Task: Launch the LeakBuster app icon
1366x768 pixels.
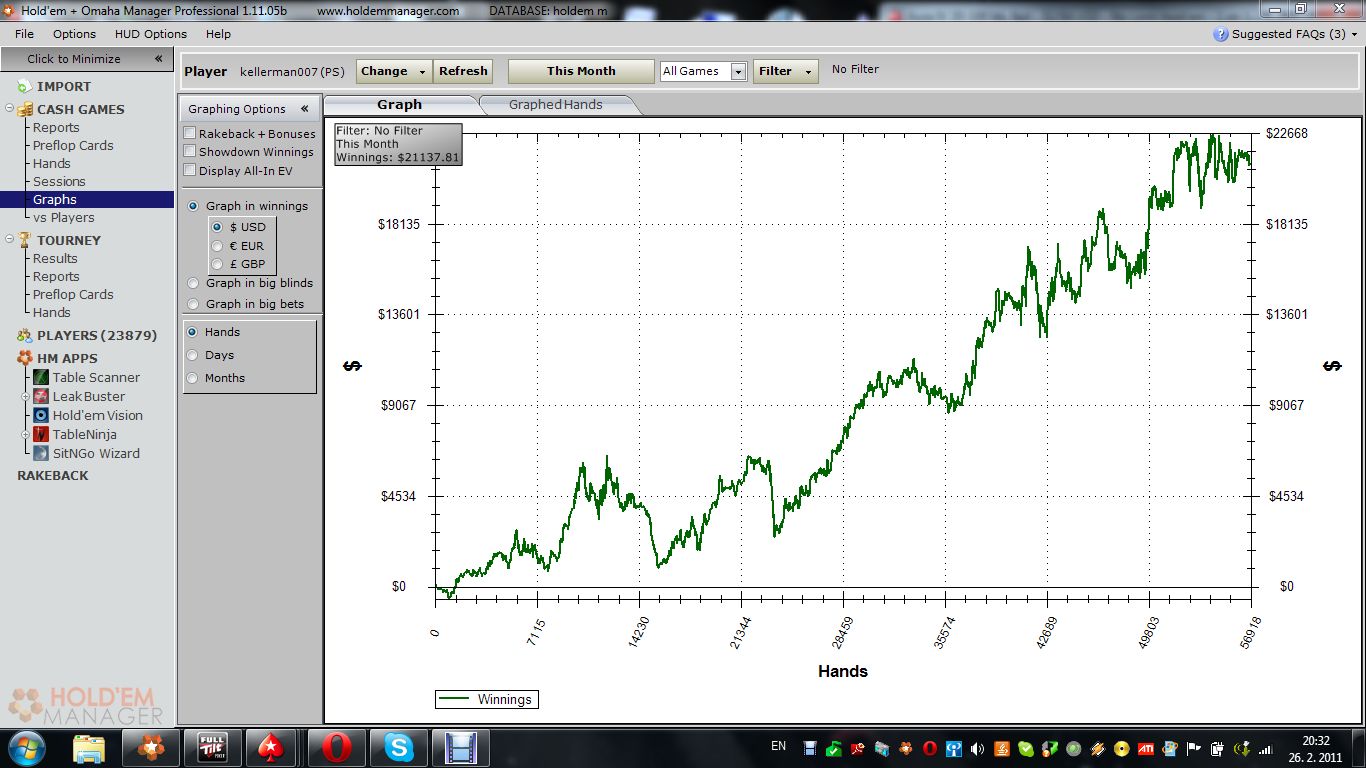Action: point(41,396)
